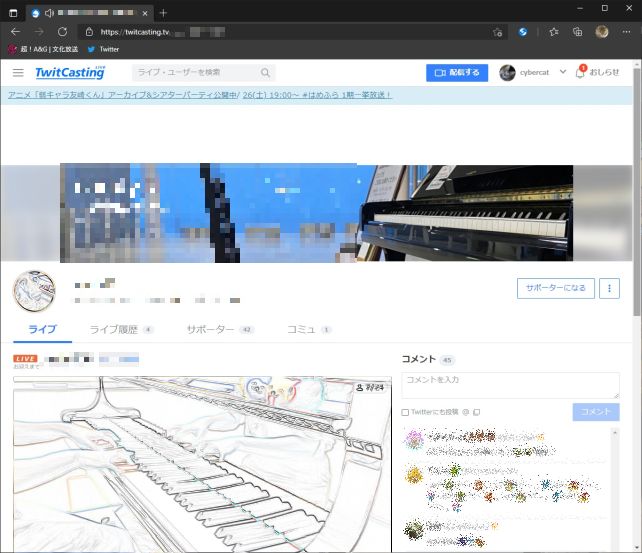The image size is (642, 553).
Task: Reload the page with refresh icon
Action: pos(62,32)
